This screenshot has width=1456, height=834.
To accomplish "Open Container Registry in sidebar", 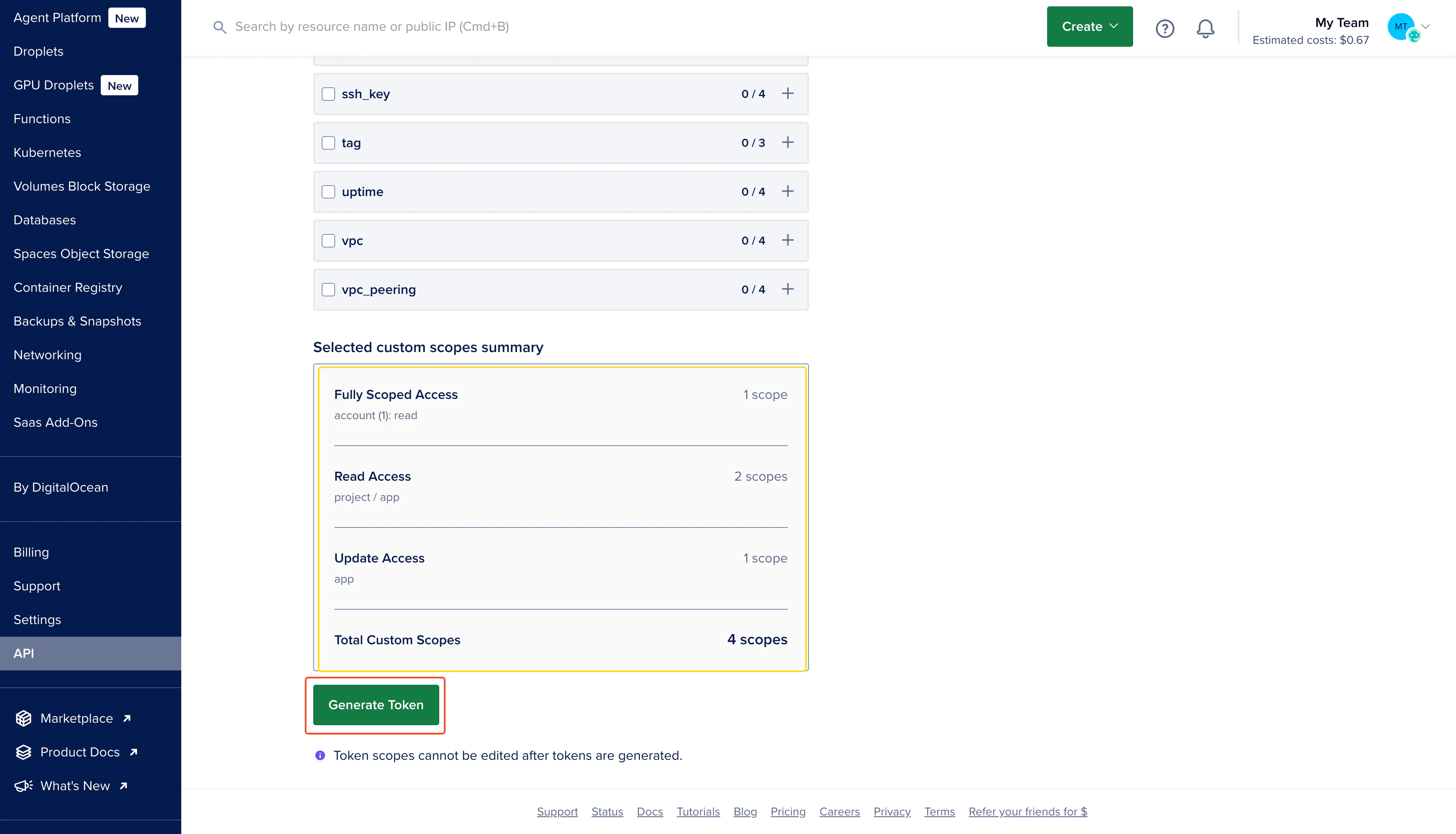I will [x=67, y=288].
